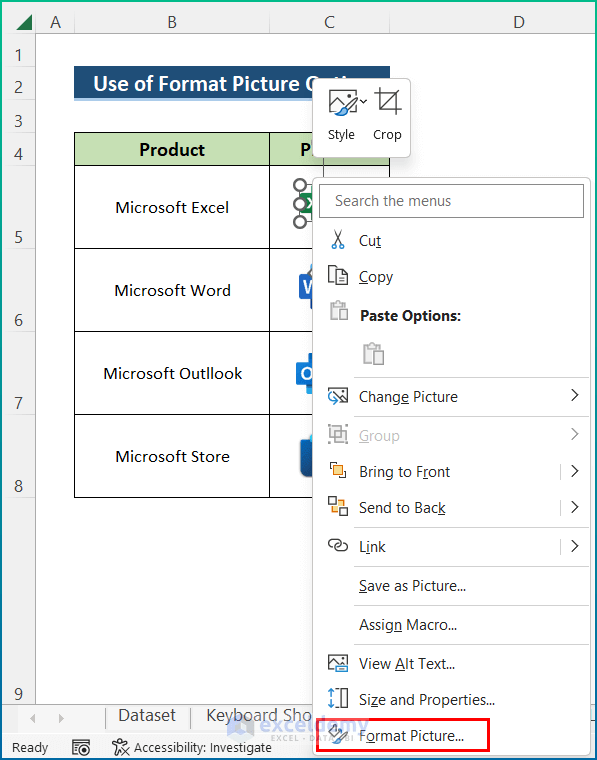Click the Microsoft Word cell
Image resolution: width=597 pixels, height=760 pixels.
point(172,290)
